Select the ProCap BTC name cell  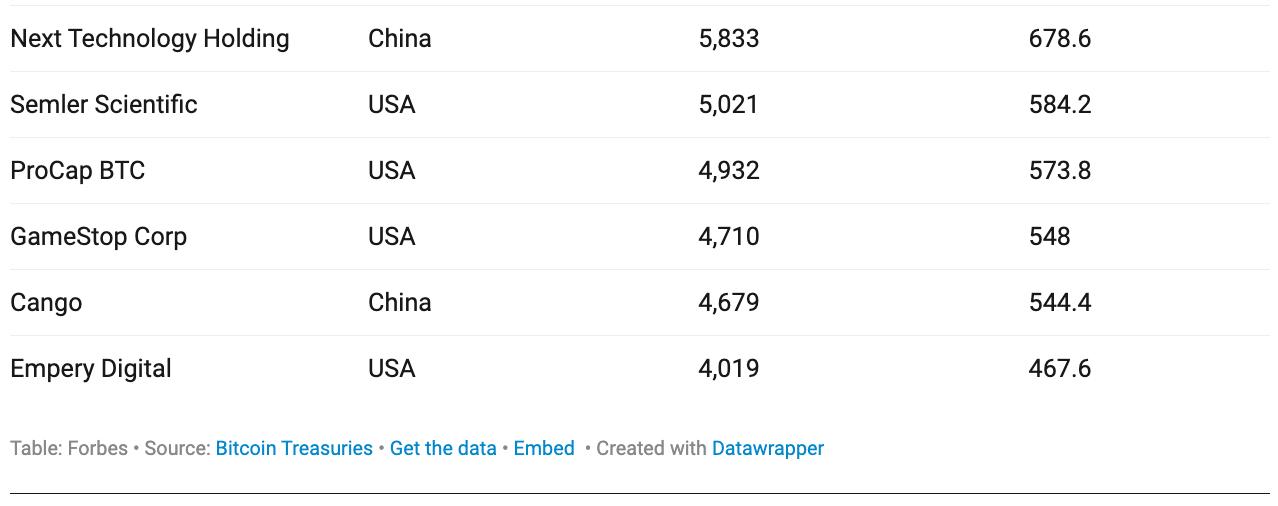click(x=78, y=171)
